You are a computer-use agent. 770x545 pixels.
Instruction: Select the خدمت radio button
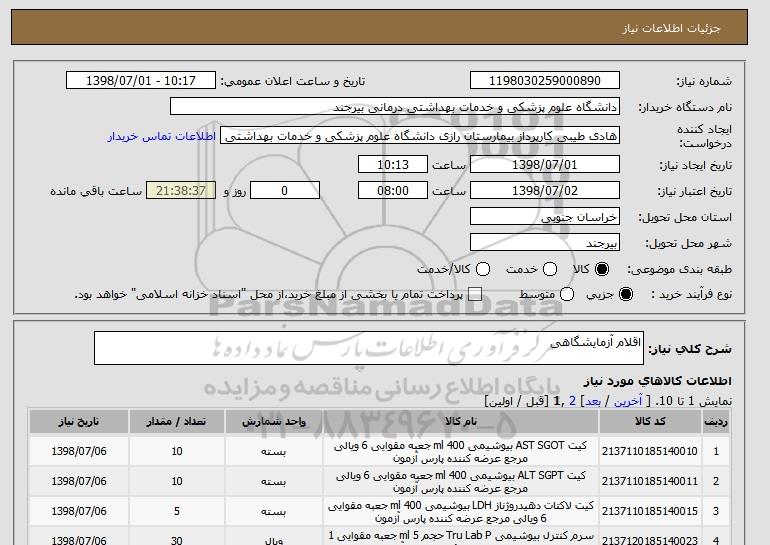click(550, 269)
